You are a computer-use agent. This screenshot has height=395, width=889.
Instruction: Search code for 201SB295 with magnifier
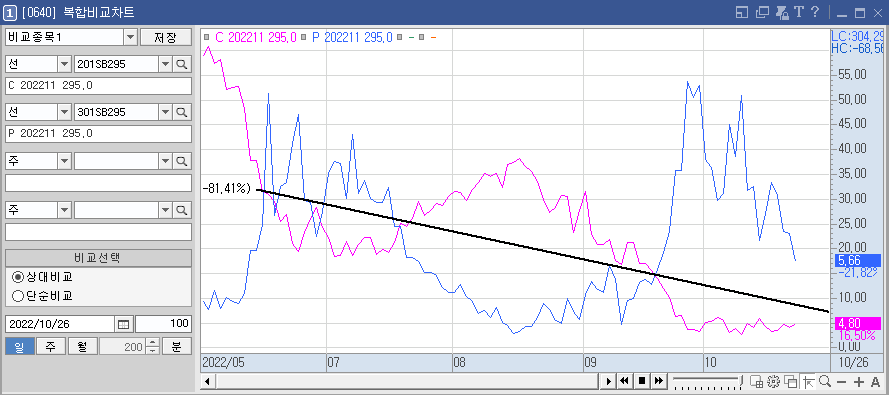(181, 65)
